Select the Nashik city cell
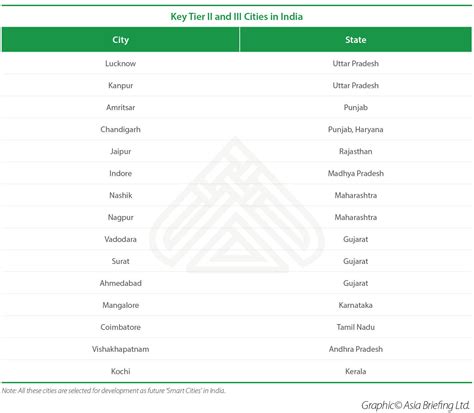474x413 pixels. pyautogui.click(x=120, y=195)
